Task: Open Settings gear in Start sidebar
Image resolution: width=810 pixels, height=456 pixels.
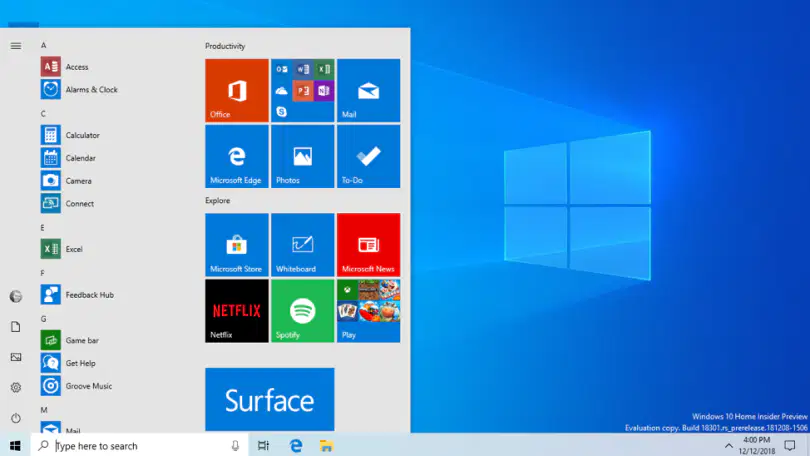Action: coord(16,387)
